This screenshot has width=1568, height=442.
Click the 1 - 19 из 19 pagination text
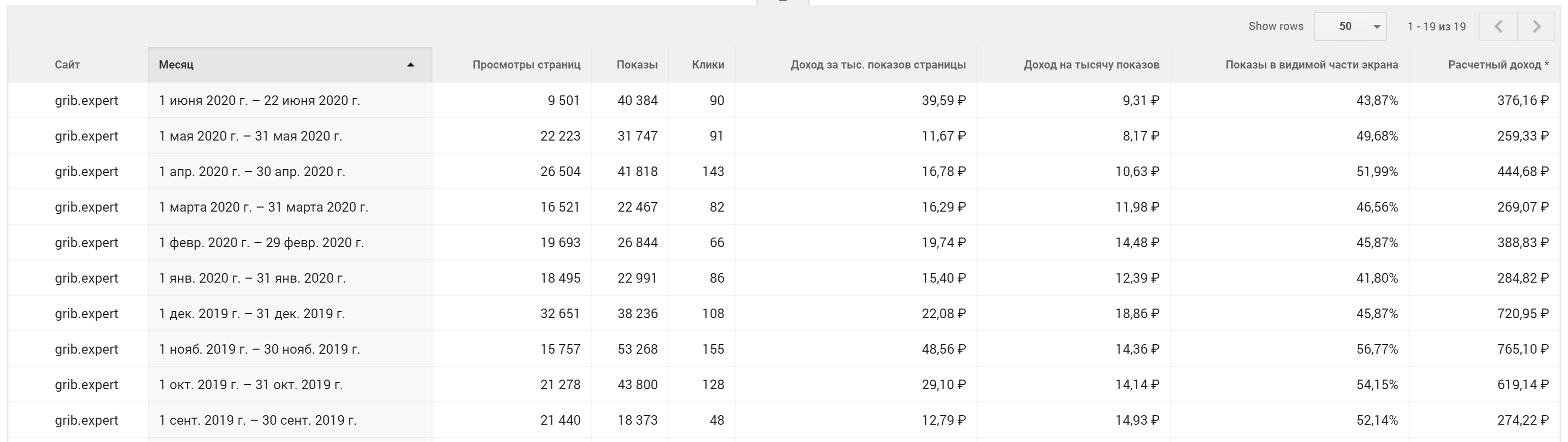[x=1436, y=27]
